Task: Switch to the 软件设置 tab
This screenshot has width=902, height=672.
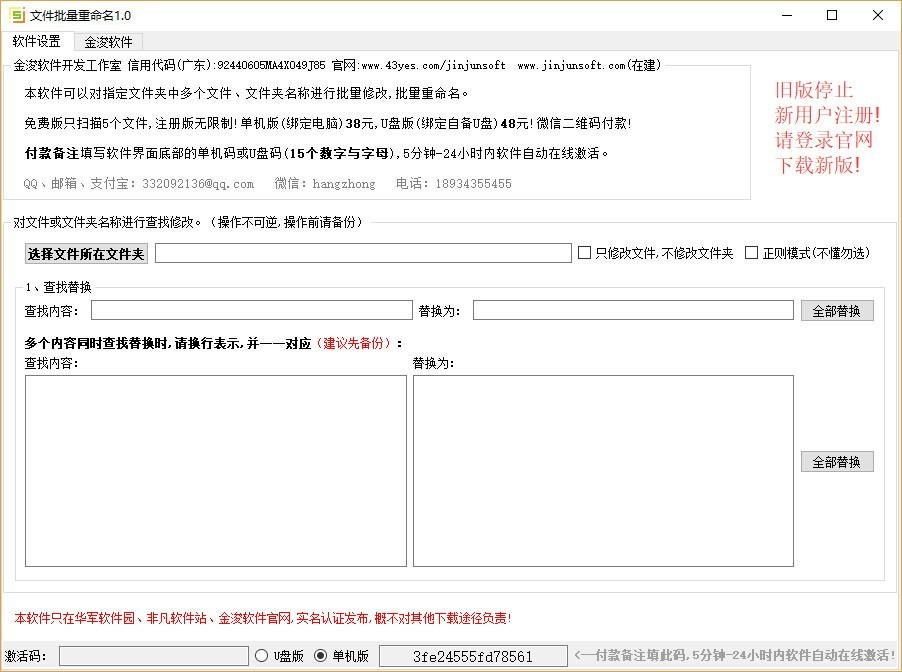Action: 37,41
